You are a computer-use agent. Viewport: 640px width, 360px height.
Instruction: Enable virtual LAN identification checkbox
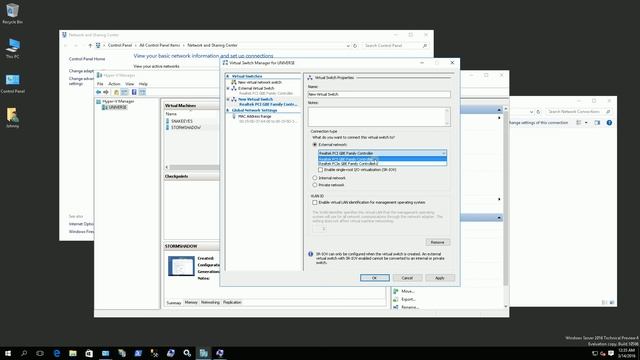315,202
